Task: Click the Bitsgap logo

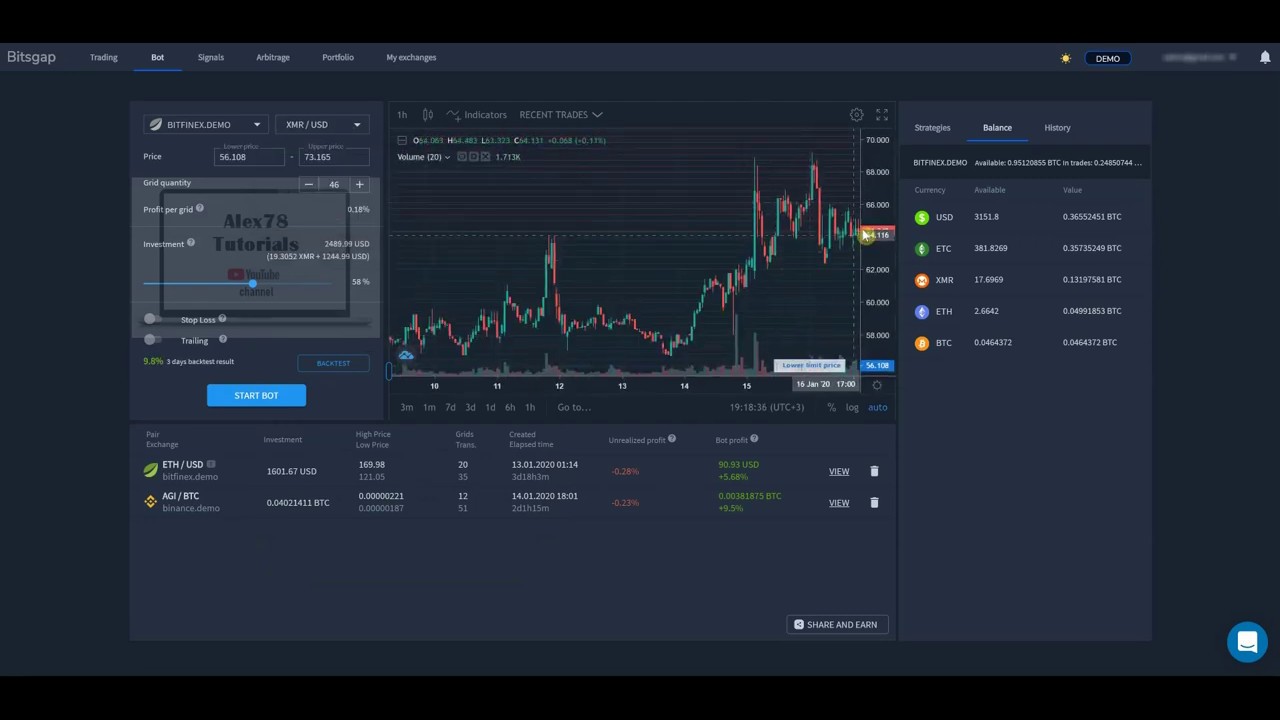Action: click(x=31, y=57)
